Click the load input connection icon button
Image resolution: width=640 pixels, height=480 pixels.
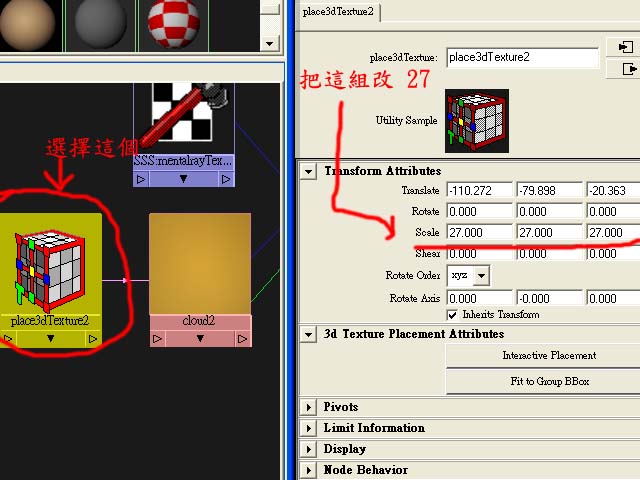point(625,47)
